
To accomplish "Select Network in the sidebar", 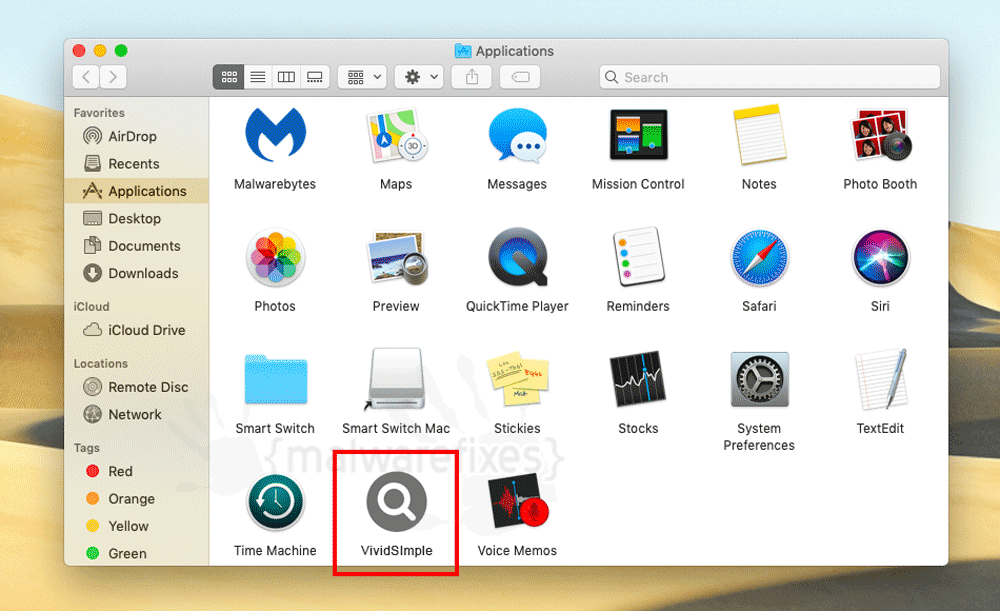I will coord(136,415).
